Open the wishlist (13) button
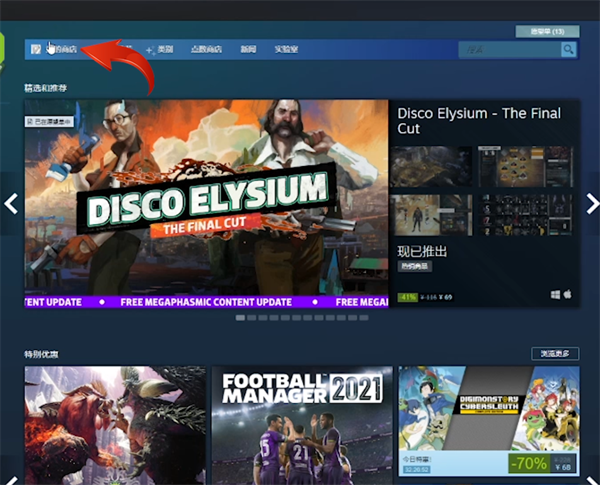This screenshot has width=600, height=485. [547, 31]
